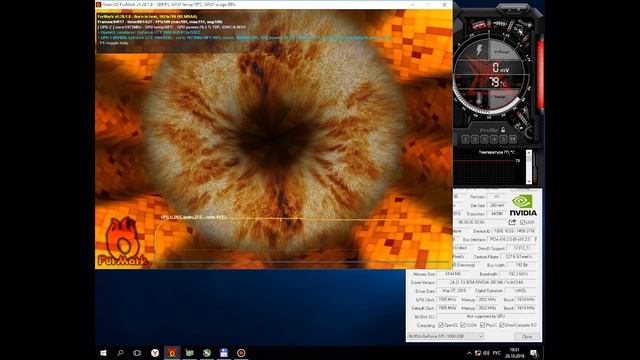Screen dimensions: 640x360
Task: Click the red vertical meter bar
Action: [x=540, y=73]
